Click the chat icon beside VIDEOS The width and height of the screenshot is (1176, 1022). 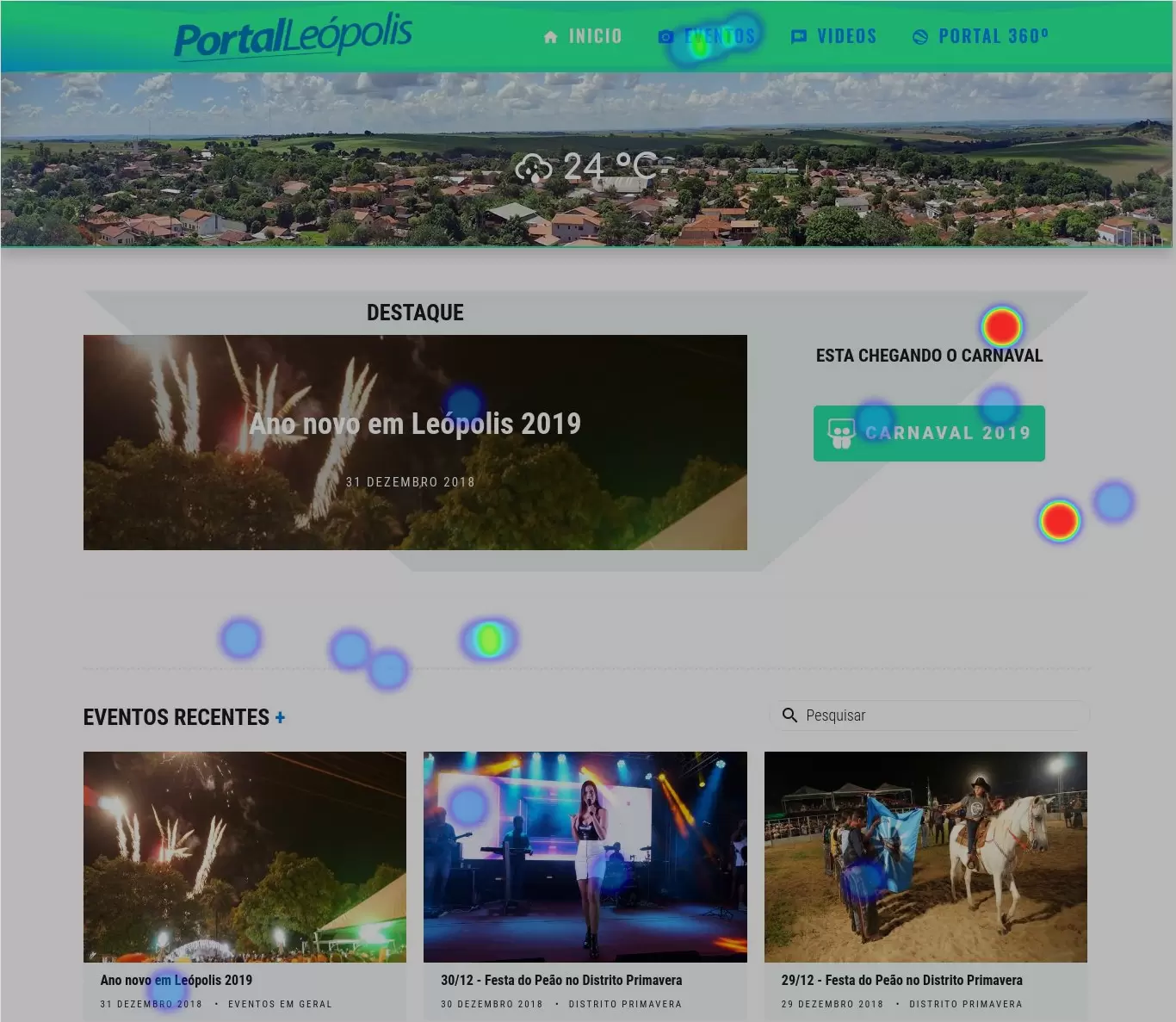click(799, 37)
